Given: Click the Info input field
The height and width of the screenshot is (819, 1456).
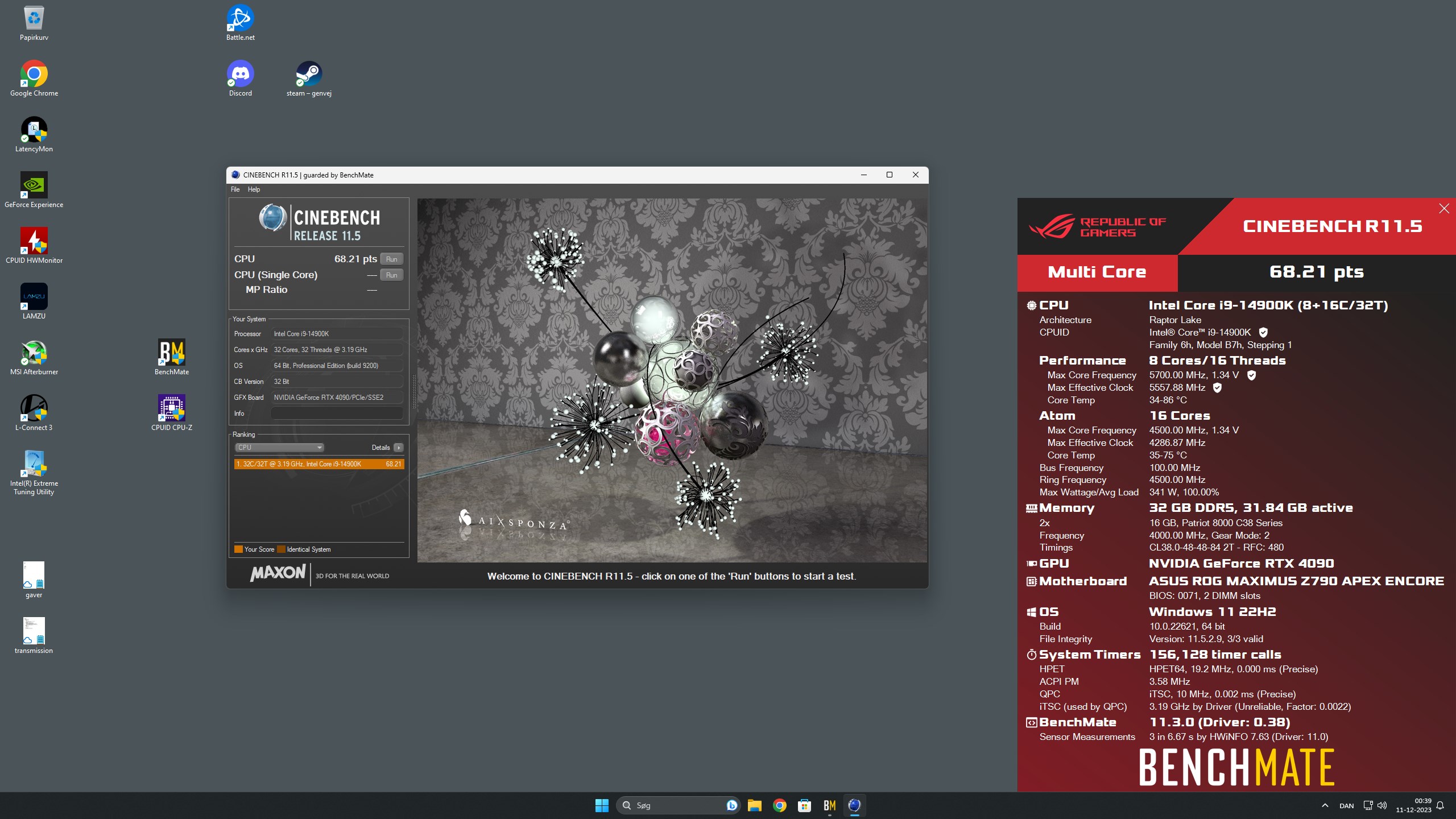Looking at the screenshot, I should coord(337,413).
